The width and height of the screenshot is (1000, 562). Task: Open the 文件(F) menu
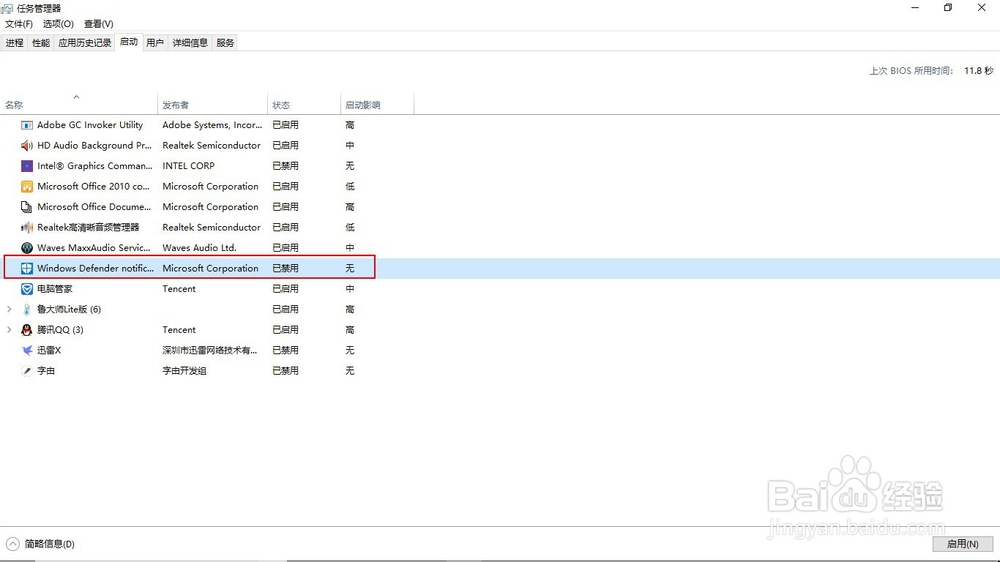(18, 24)
